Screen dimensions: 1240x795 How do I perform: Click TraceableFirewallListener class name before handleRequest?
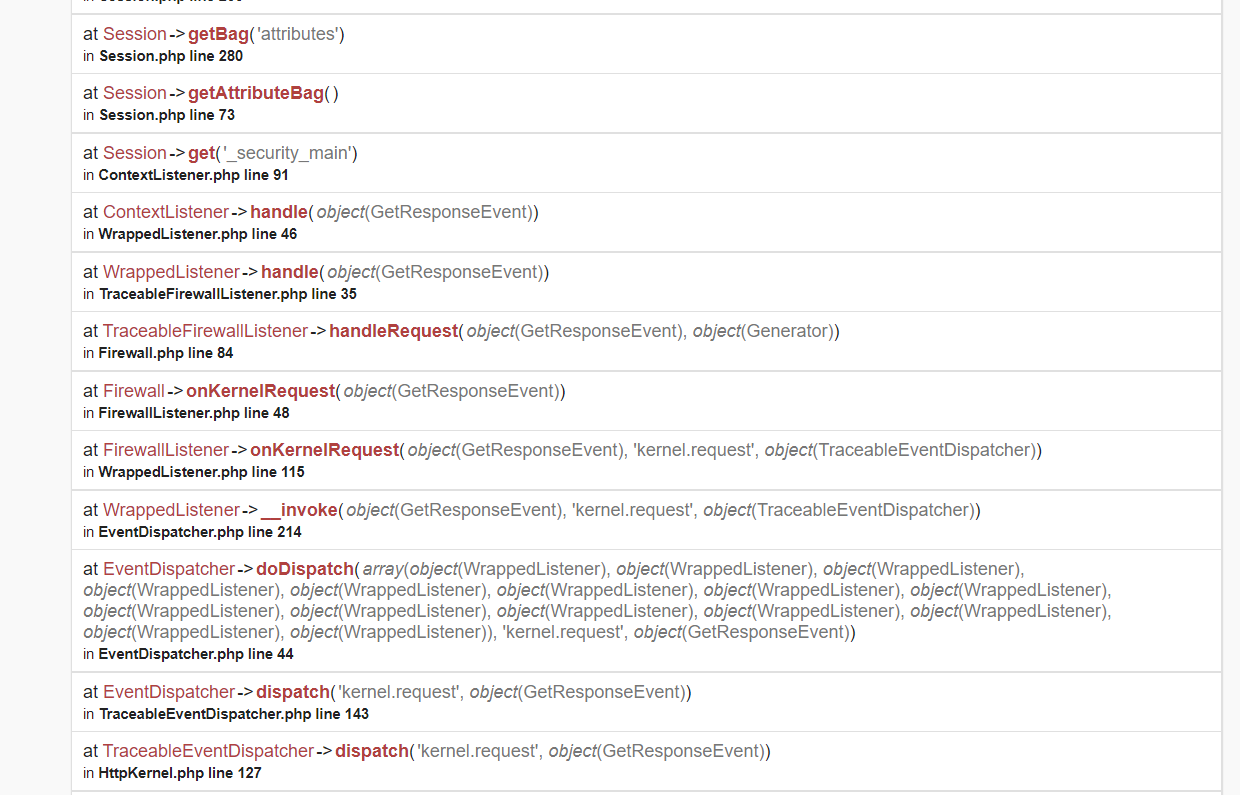[x=205, y=331]
